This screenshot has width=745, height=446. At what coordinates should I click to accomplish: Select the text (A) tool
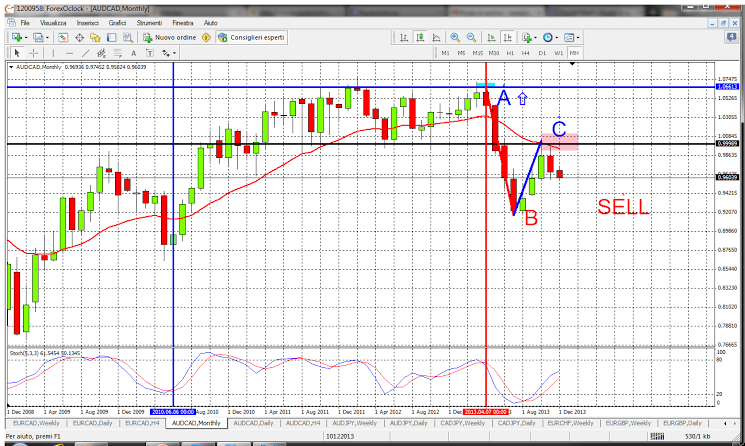[x=134, y=53]
